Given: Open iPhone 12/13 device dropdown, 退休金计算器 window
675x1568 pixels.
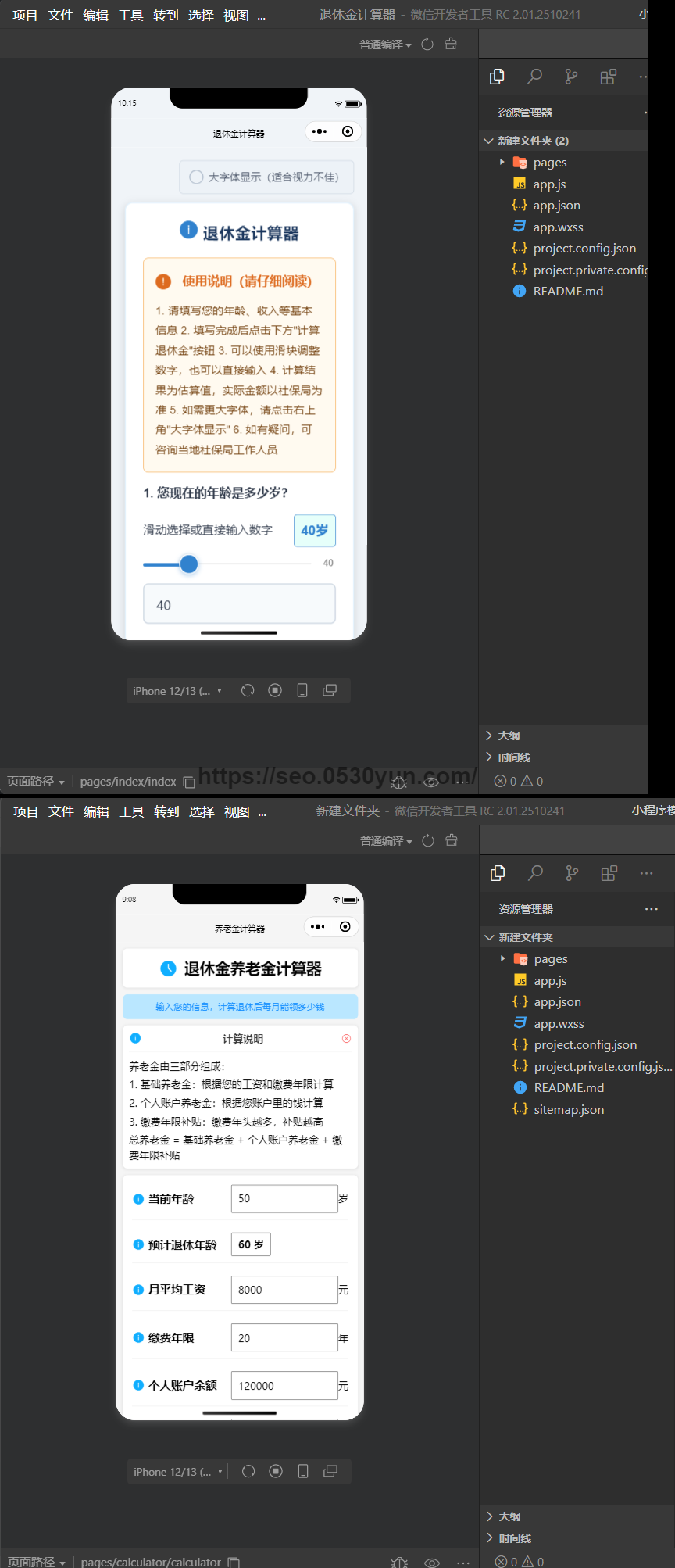Looking at the screenshot, I should [x=177, y=691].
